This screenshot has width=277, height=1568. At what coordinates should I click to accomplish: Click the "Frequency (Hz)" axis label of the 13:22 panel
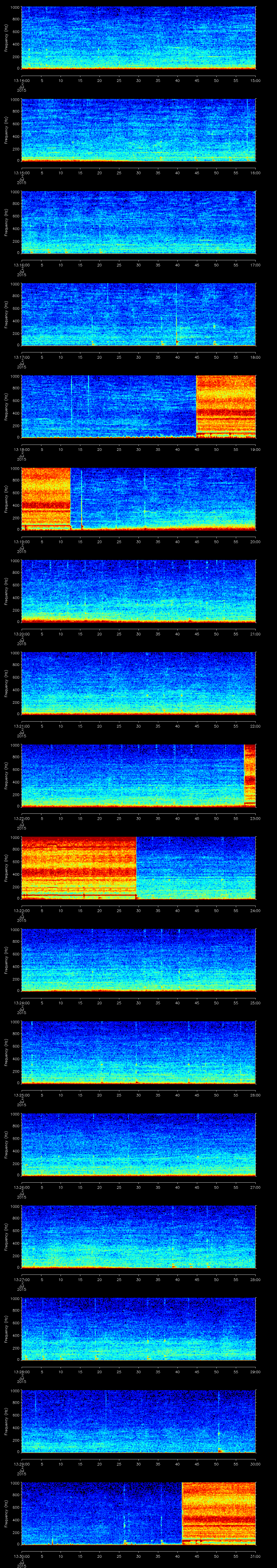[x=6, y=775]
